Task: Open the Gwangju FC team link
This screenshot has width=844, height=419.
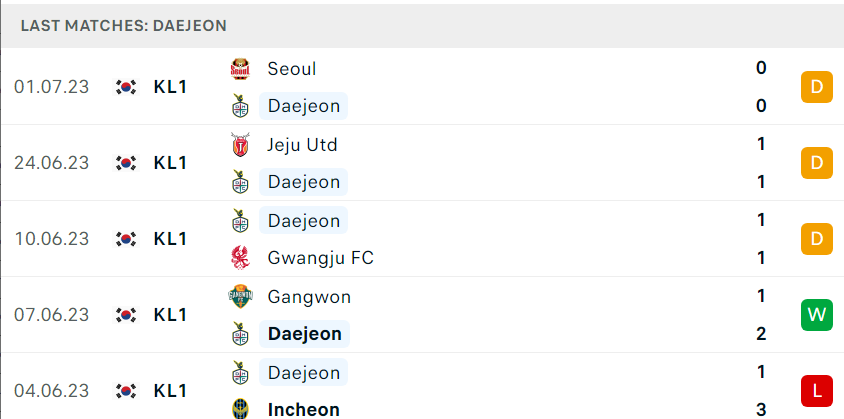Action: (x=320, y=258)
